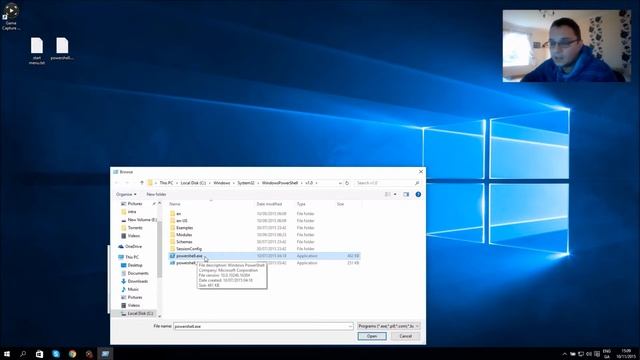Click the search magnifier in Search v1.0 box
Viewport: 640px width, 360px height.
(x=417, y=183)
